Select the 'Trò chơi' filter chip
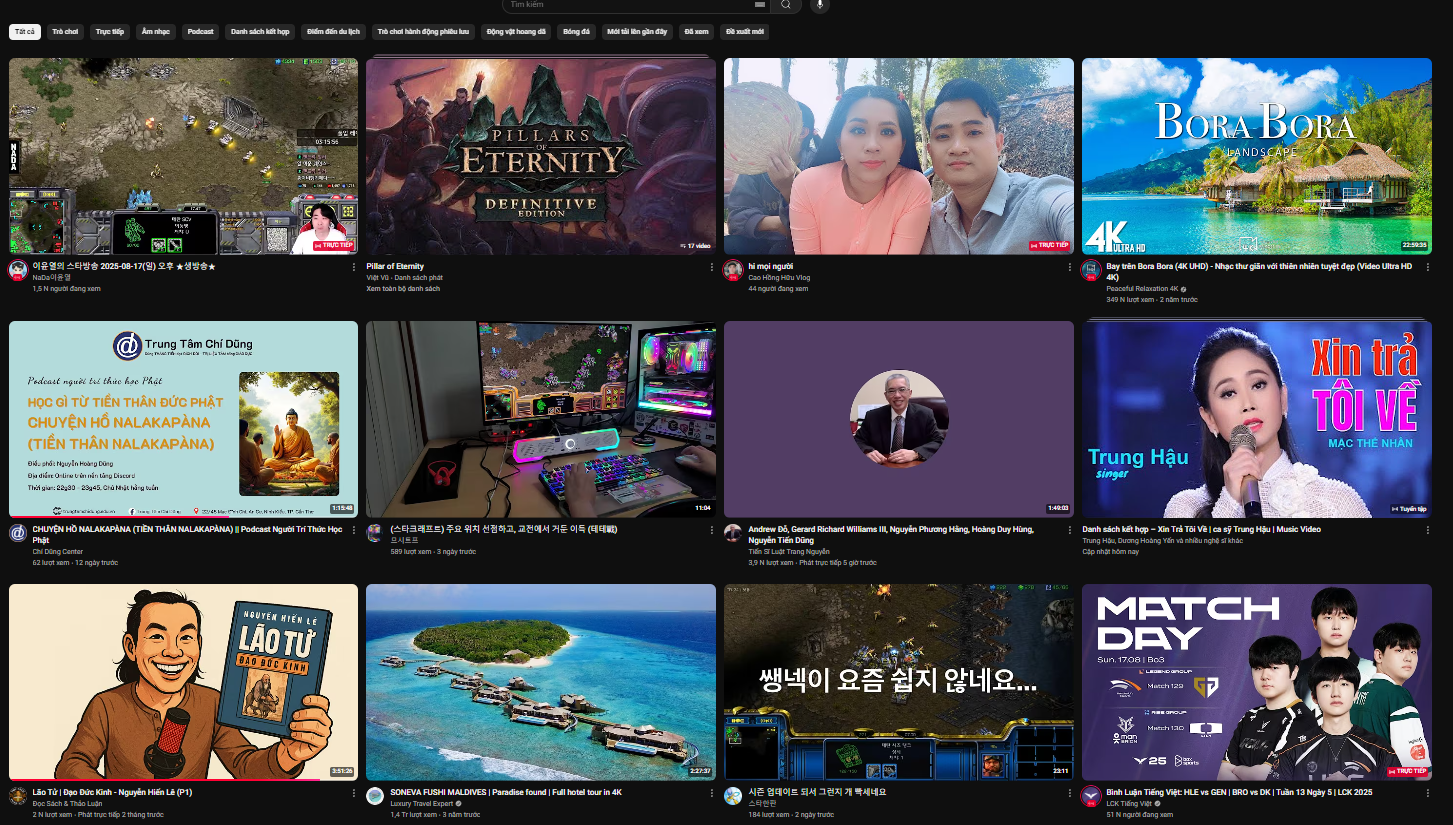The width and height of the screenshot is (1453, 825). point(65,32)
